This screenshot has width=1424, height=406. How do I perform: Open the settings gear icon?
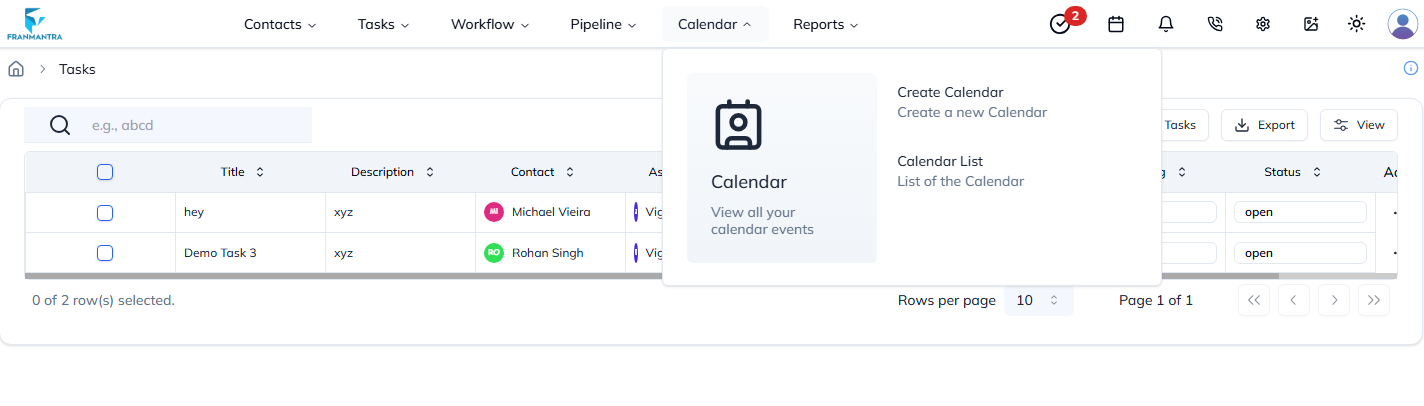point(1263,24)
